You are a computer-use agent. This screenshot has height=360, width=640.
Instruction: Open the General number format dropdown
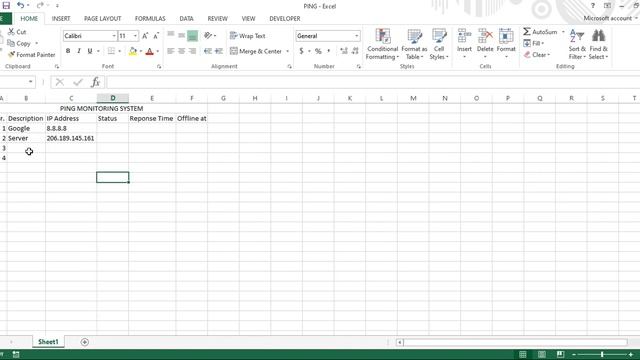pos(356,36)
